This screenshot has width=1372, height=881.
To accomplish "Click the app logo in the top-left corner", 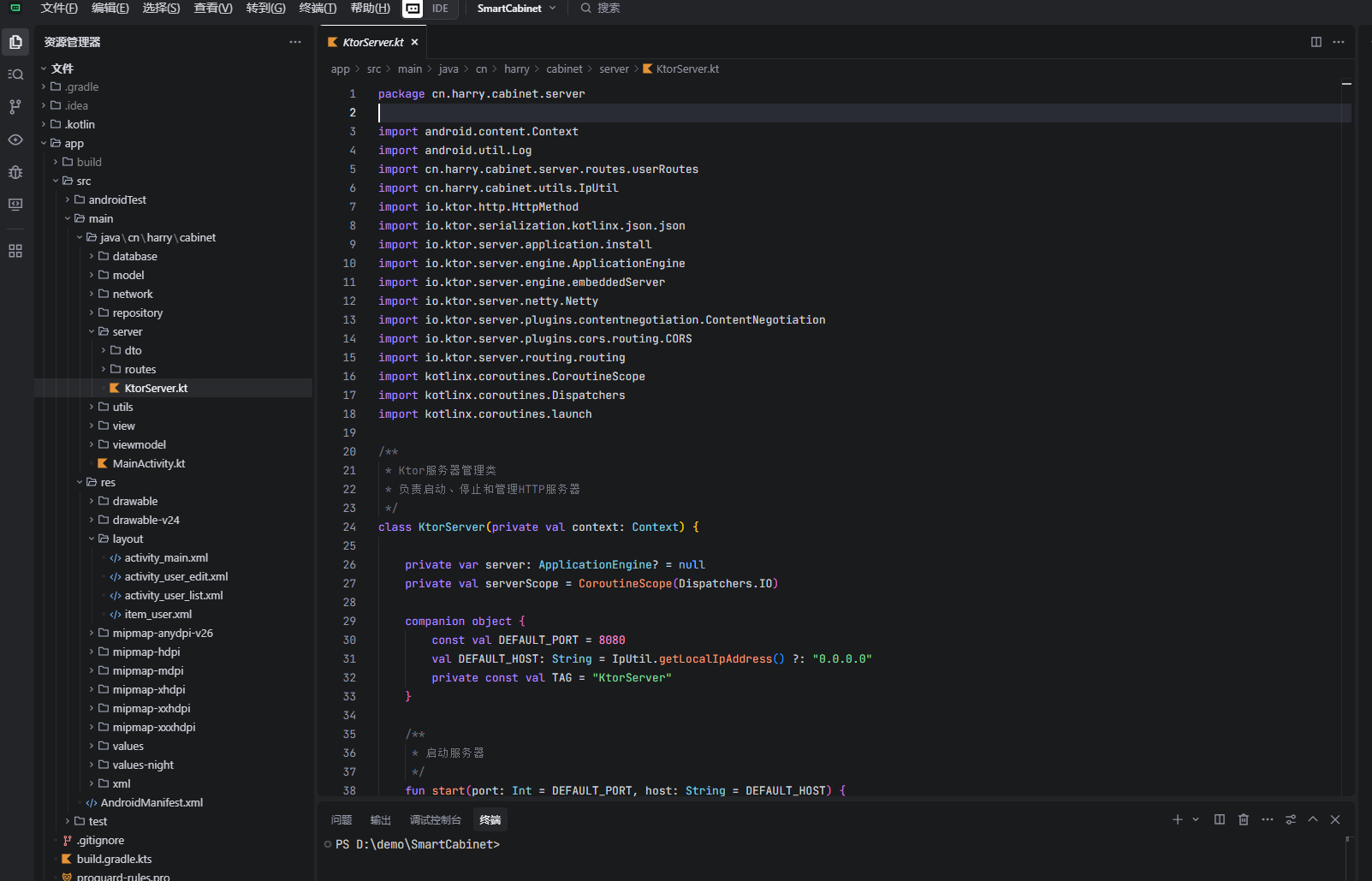I will (15, 8).
